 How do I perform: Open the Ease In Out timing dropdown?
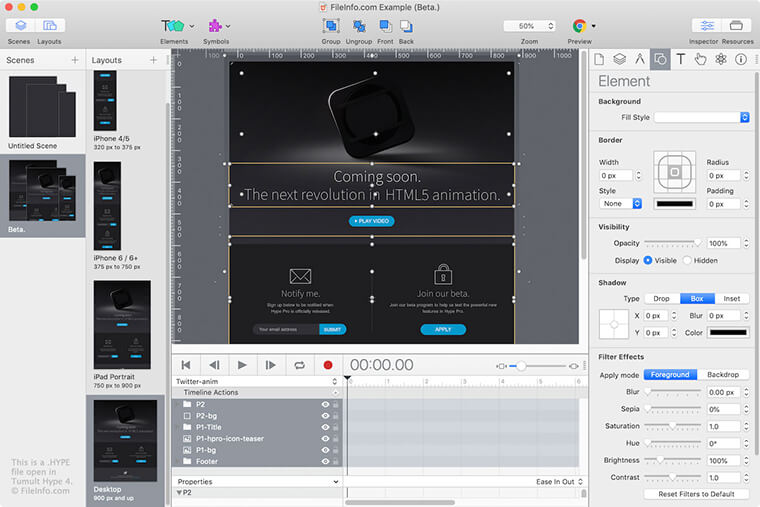[560, 481]
